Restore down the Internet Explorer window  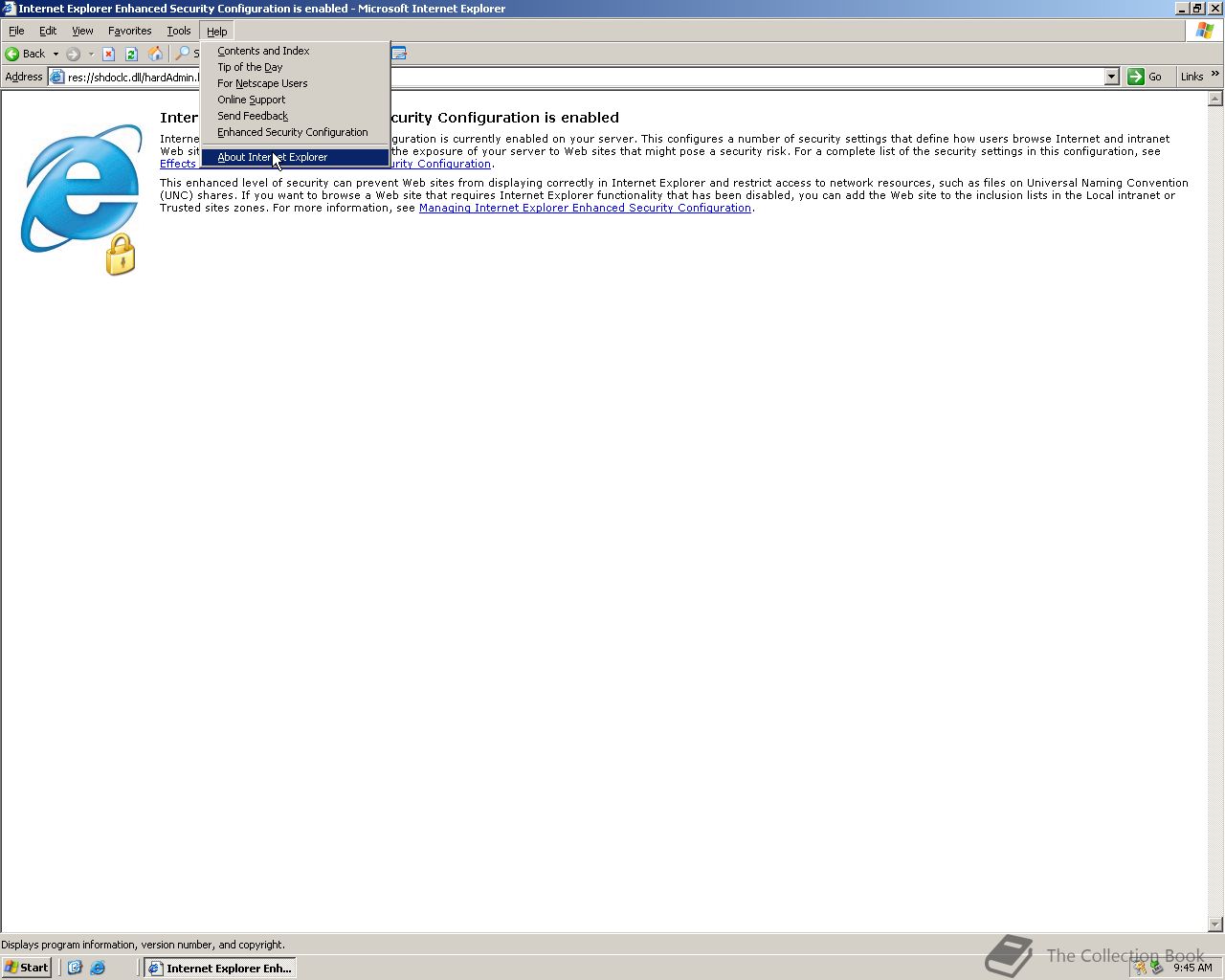pyautogui.click(x=1197, y=9)
